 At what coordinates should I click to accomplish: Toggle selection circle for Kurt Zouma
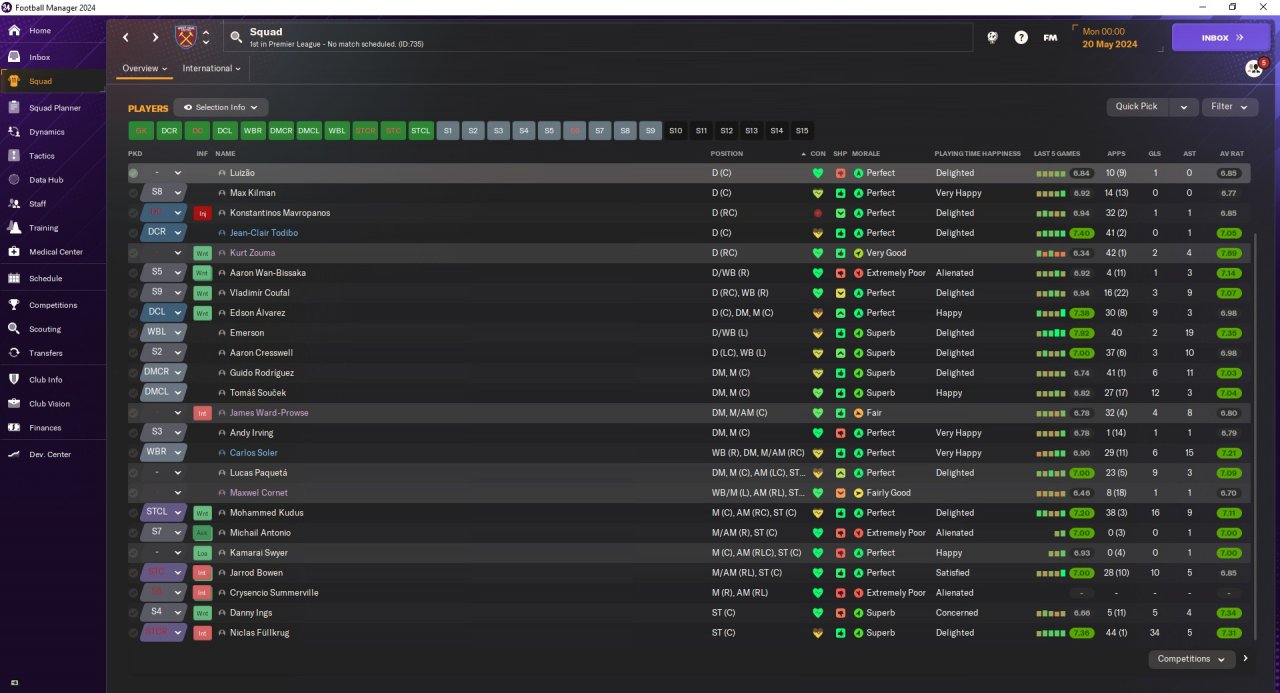[134, 253]
